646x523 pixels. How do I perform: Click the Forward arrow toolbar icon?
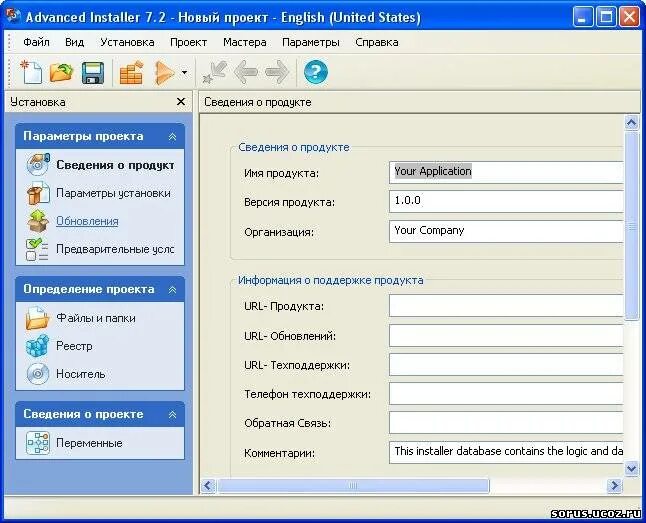tap(277, 73)
